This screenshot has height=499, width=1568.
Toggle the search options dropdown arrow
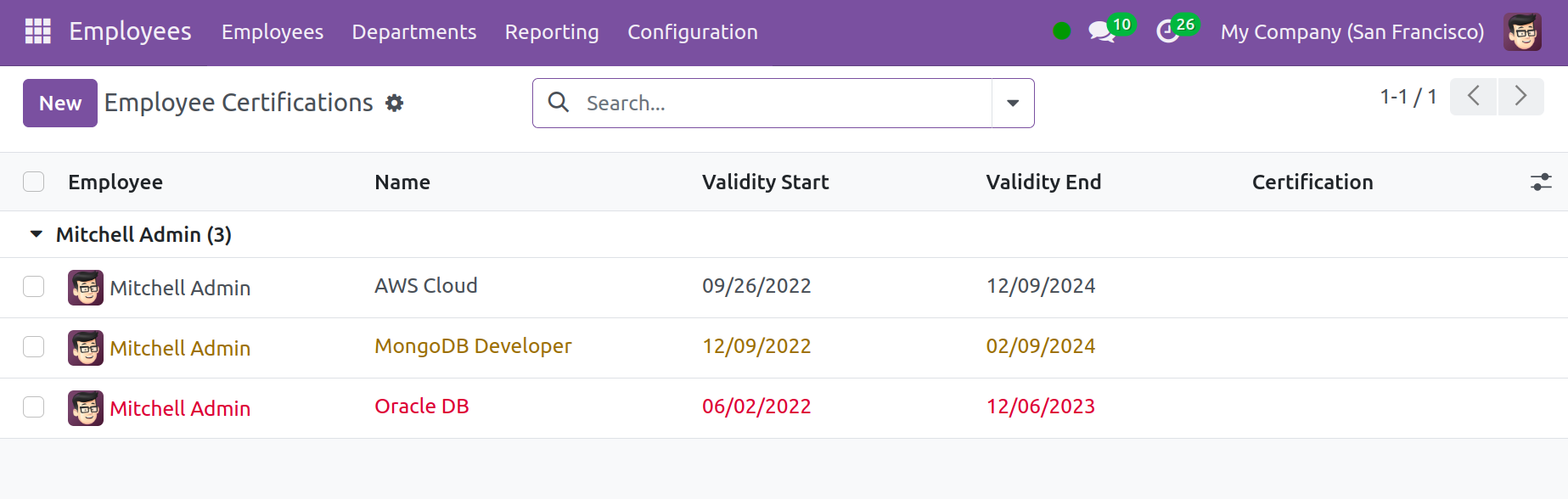[1013, 103]
